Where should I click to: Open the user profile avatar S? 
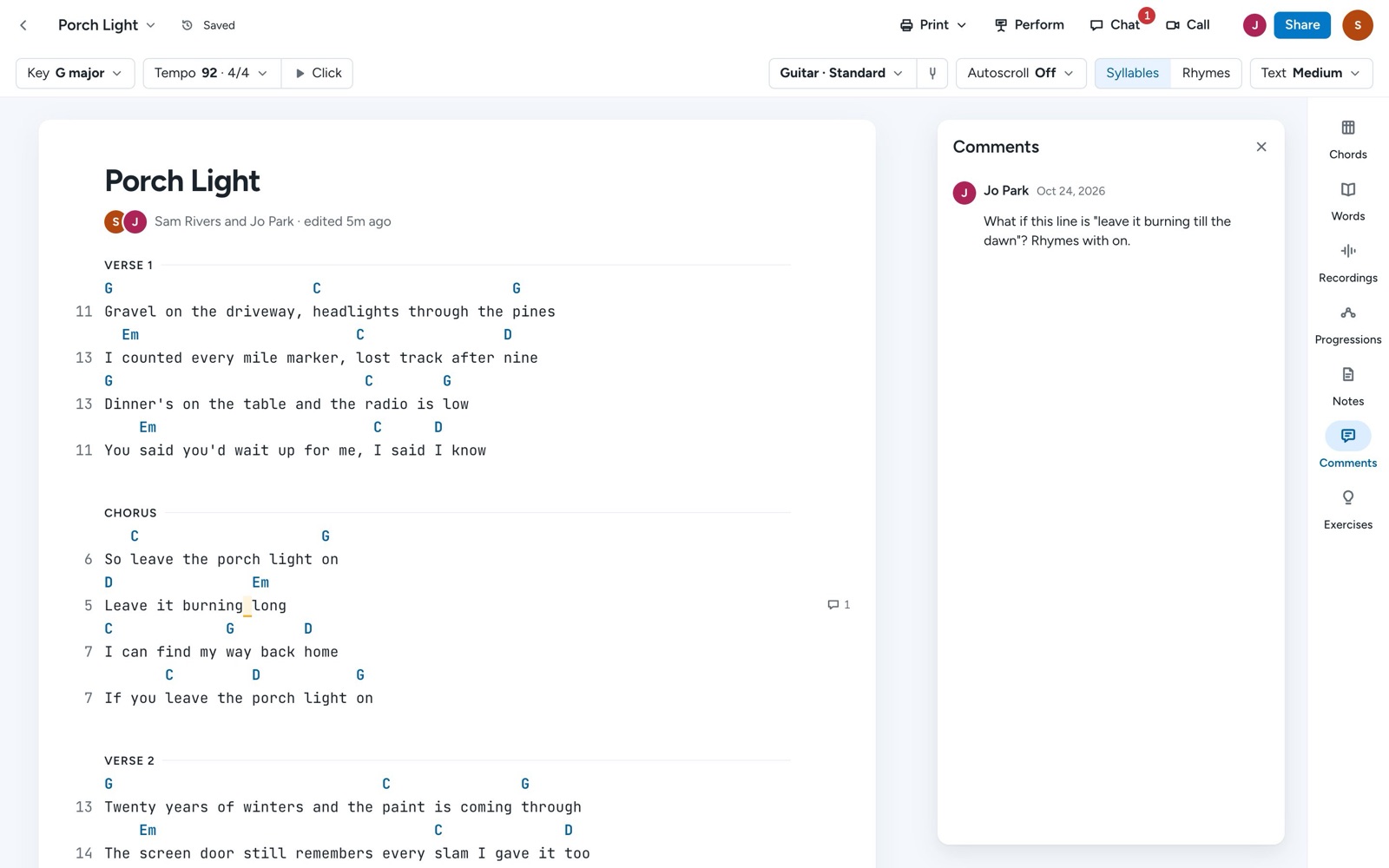[x=1358, y=25]
